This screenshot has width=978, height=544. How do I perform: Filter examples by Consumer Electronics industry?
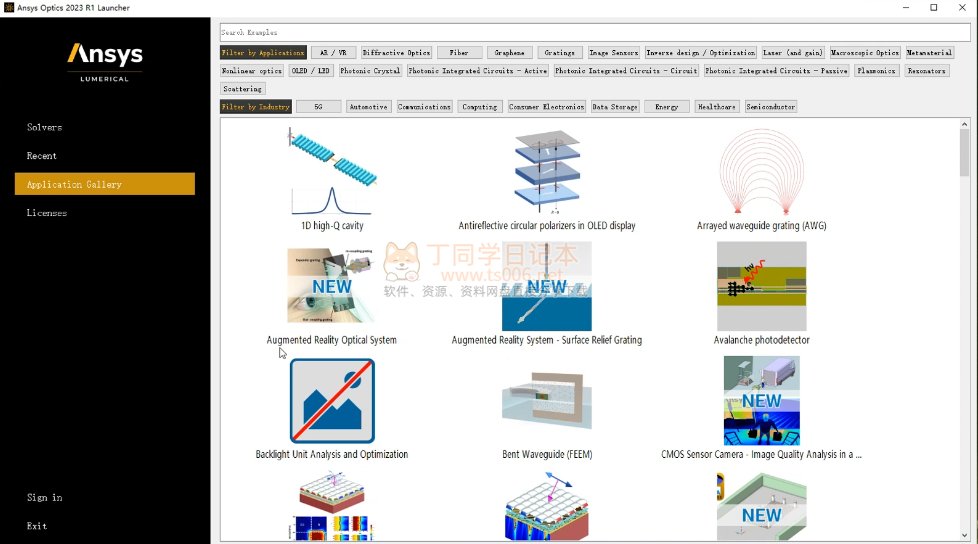546,107
